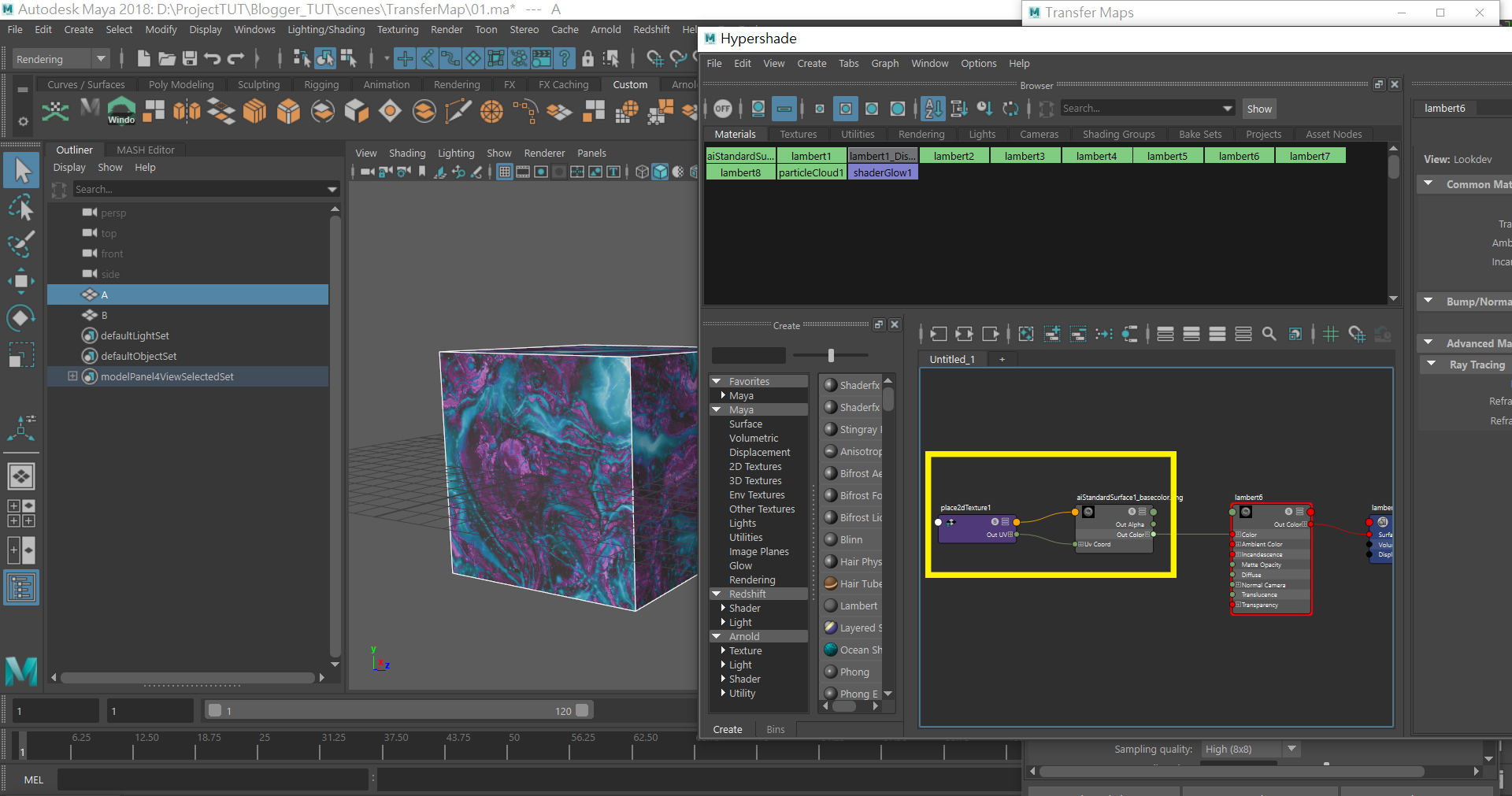Click the Show button next to the search field
The image size is (1512, 796).
click(1258, 109)
